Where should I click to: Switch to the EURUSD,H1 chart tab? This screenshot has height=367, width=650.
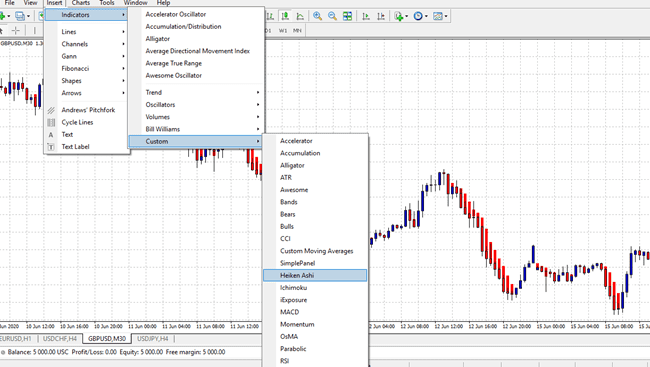click(16, 339)
